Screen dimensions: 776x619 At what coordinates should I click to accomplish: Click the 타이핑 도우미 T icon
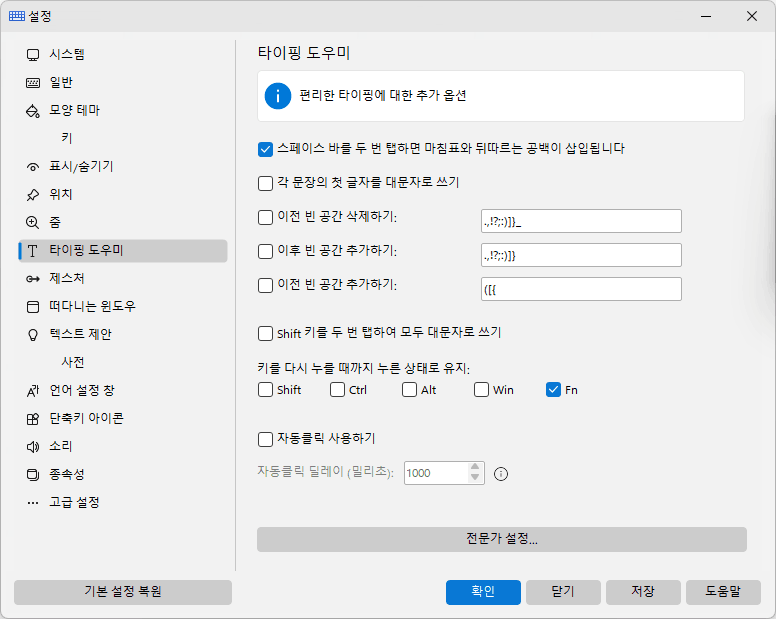pos(33,251)
